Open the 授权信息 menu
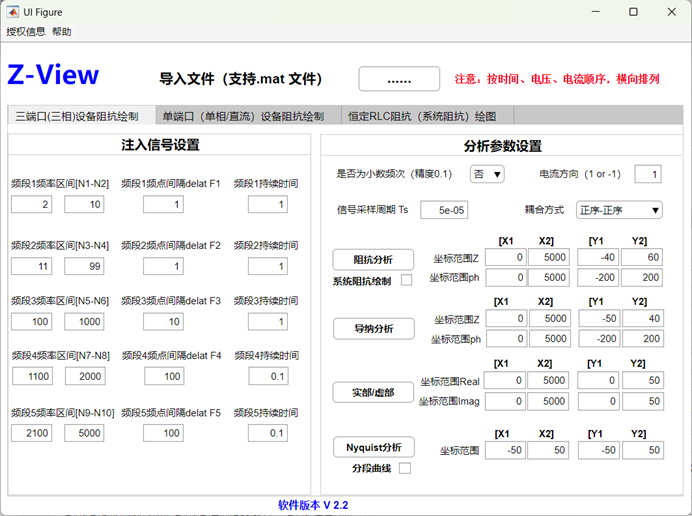The image size is (692, 516). (26, 31)
